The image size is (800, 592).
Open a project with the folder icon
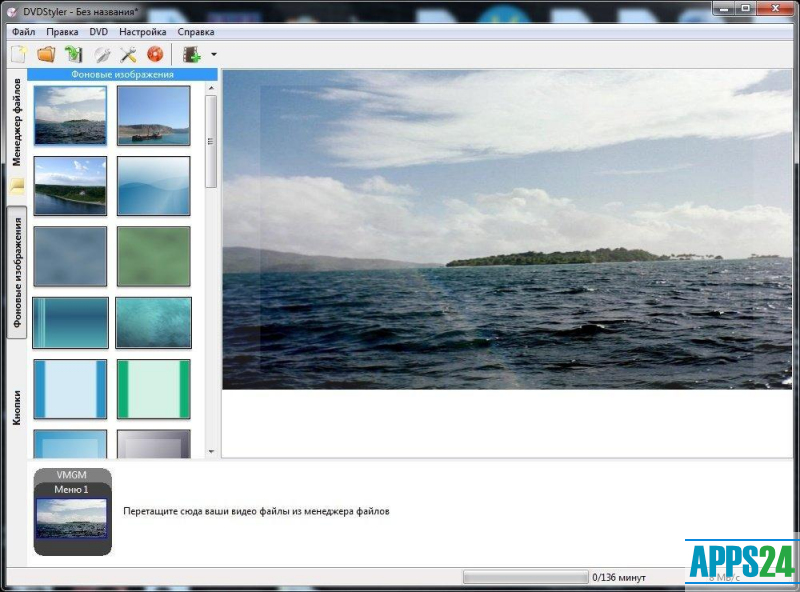46,54
